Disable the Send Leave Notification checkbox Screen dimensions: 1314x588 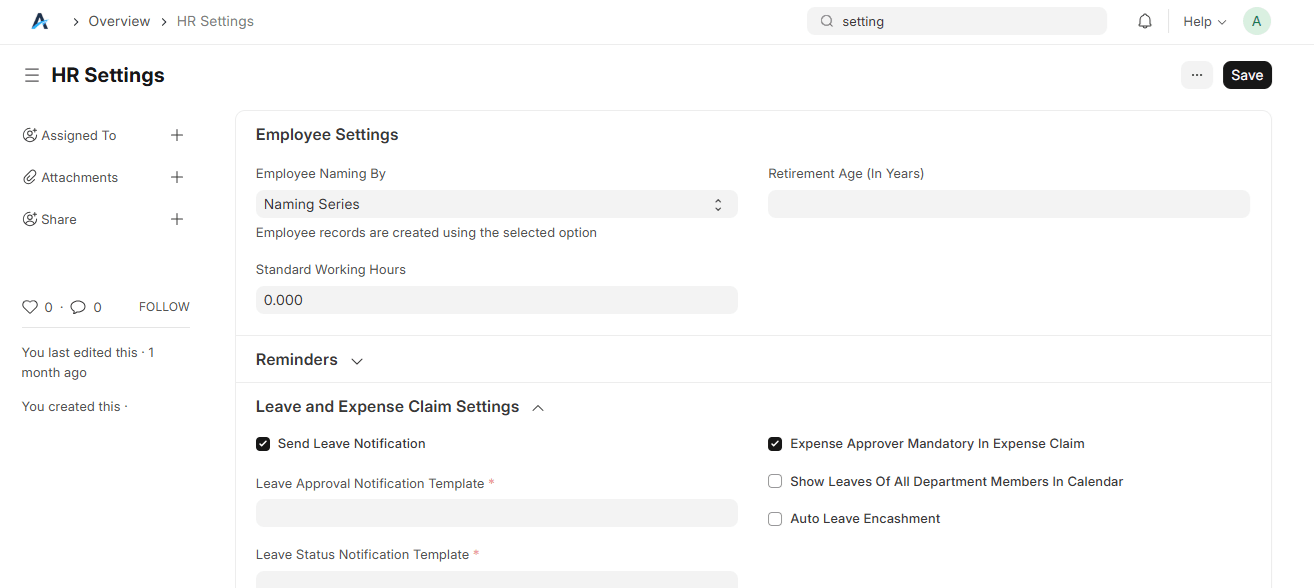click(263, 444)
